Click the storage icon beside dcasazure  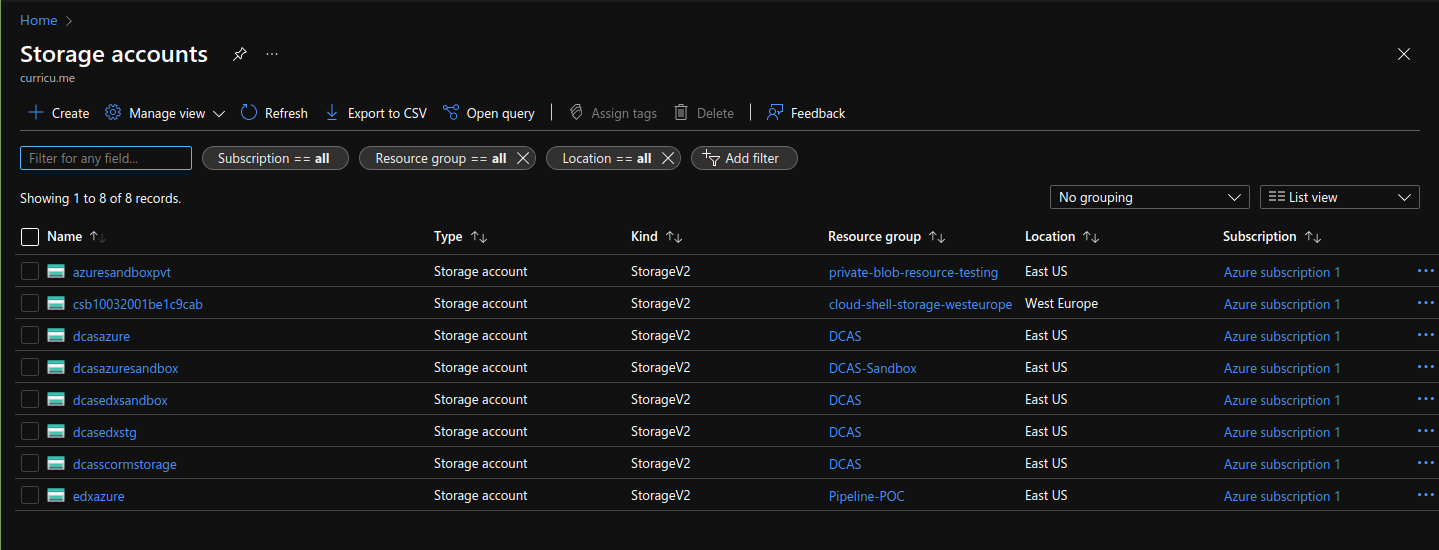(56, 335)
